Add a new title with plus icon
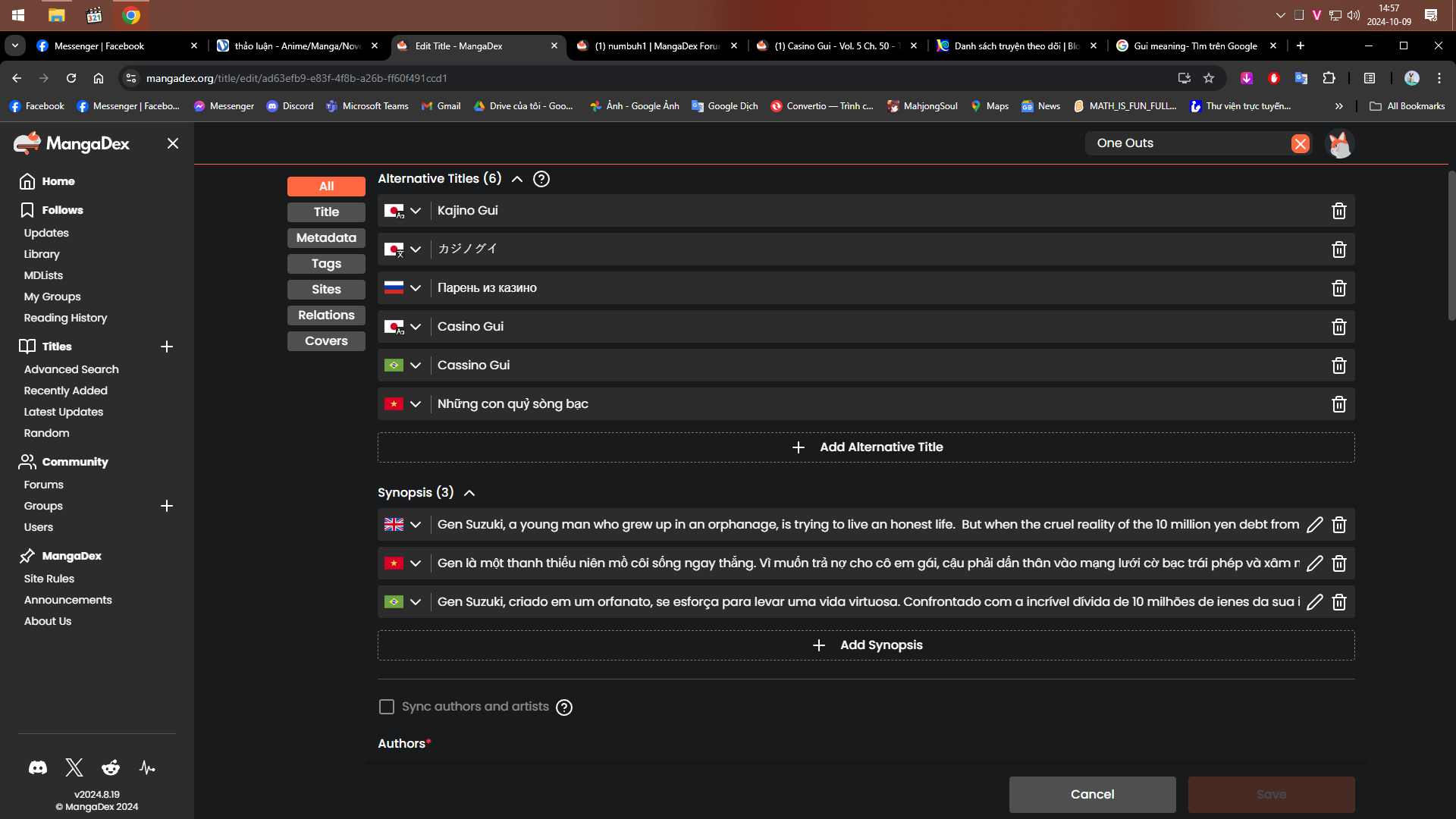1456x819 pixels. click(x=167, y=347)
